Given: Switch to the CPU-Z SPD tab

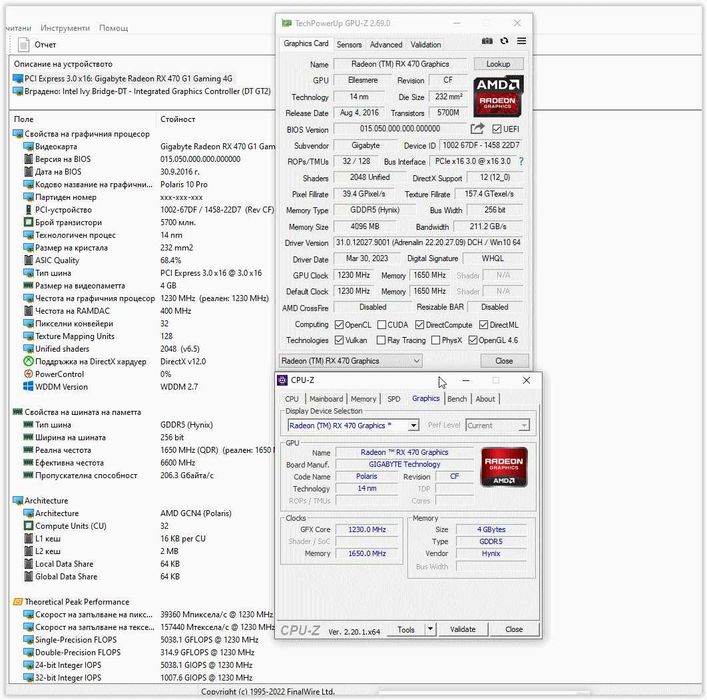Looking at the screenshot, I should pos(394,399).
